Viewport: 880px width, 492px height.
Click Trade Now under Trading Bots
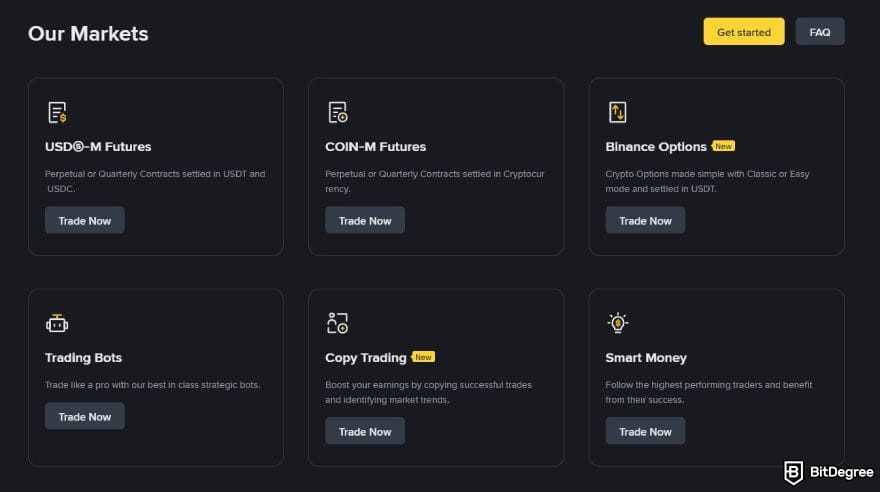pos(85,416)
